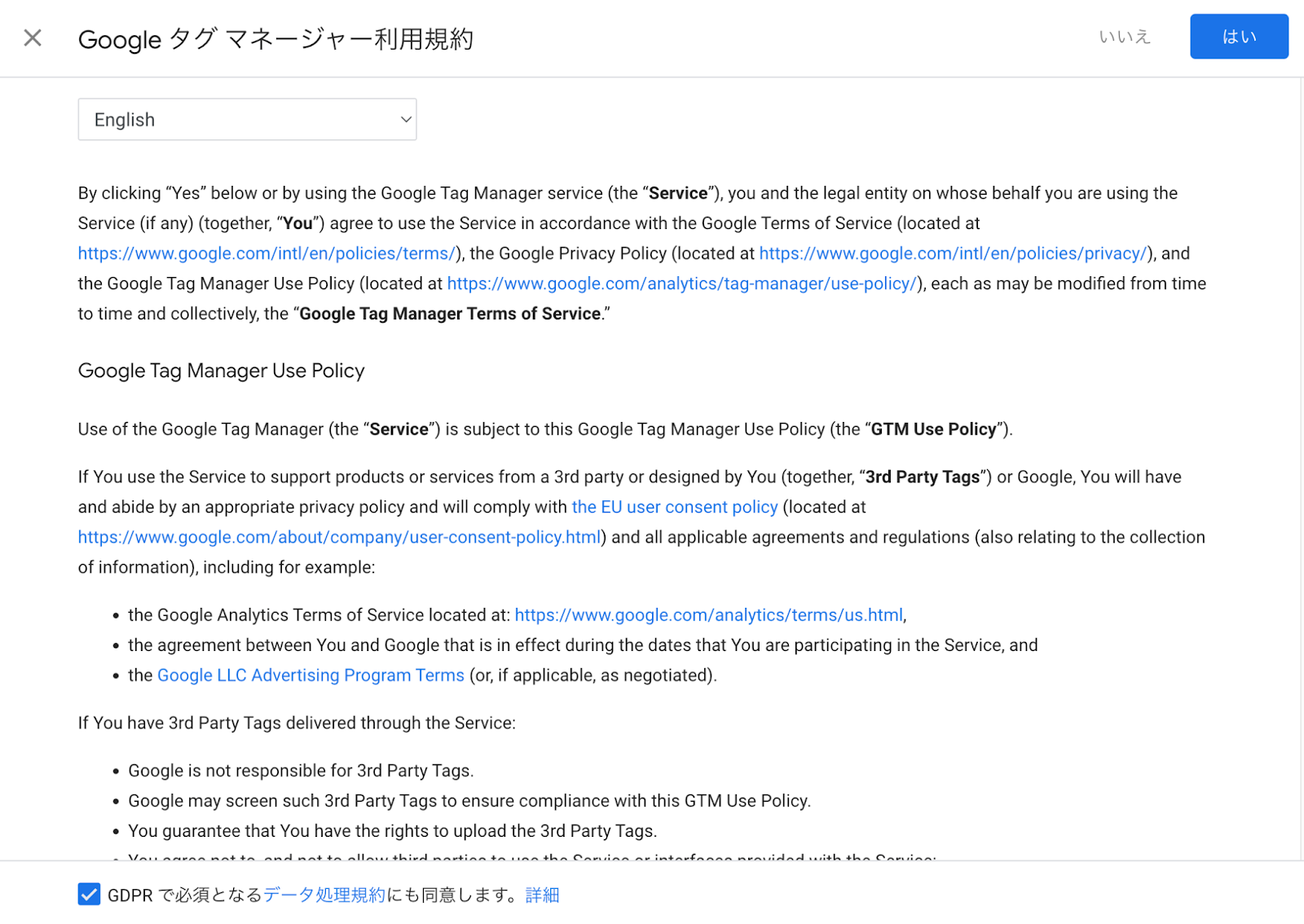Open the データ処理規約 link
The image size is (1304, 924).
[x=324, y=895]
